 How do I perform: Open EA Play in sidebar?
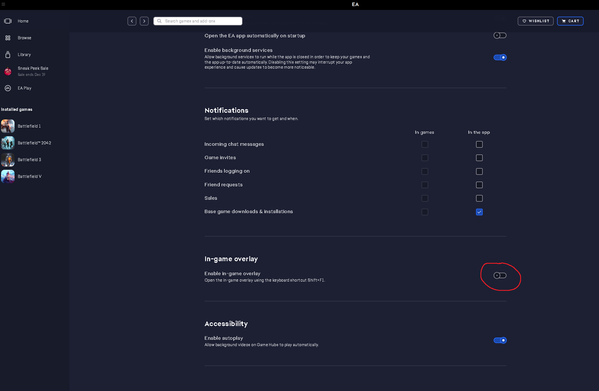(24, 88)
